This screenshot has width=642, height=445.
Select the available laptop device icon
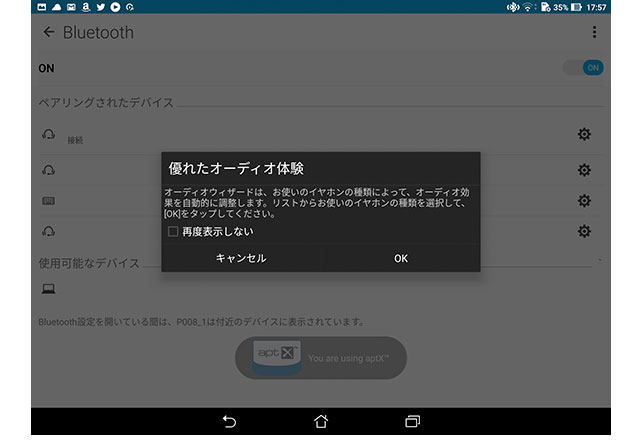[x=48, y=289]
